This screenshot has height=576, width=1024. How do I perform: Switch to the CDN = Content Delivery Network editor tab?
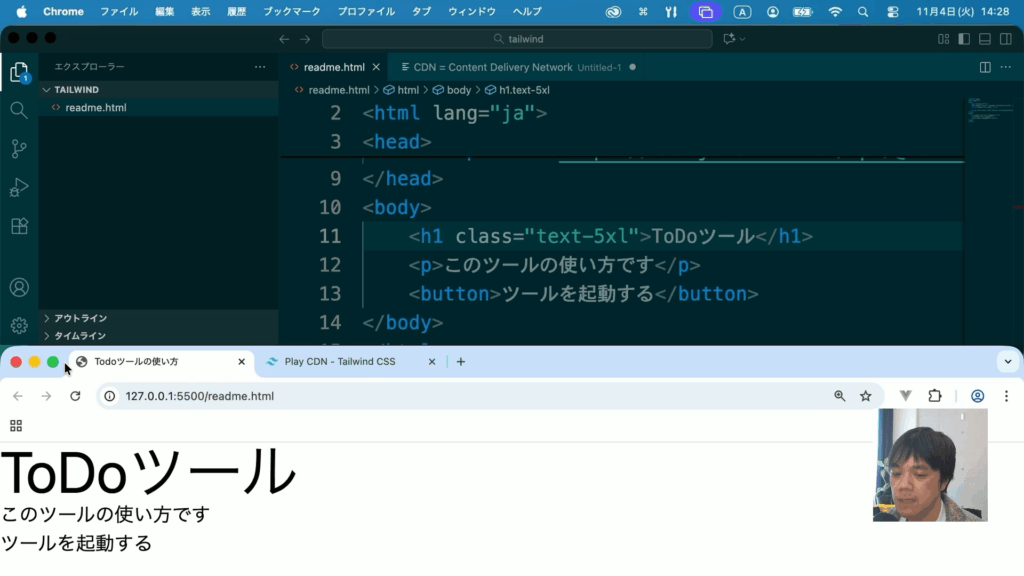[493, 67]
